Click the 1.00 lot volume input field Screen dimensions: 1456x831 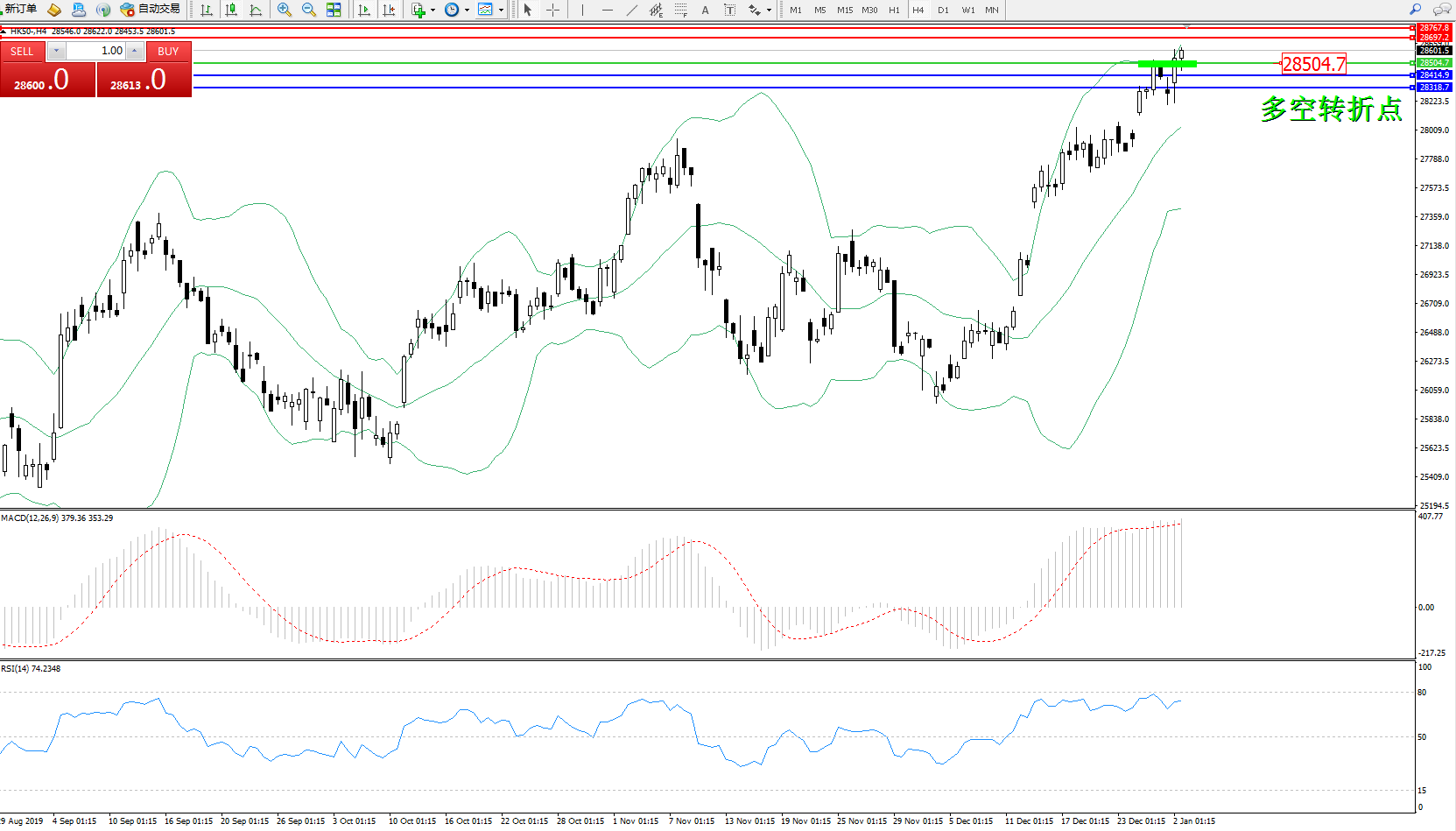pos(96,51)
